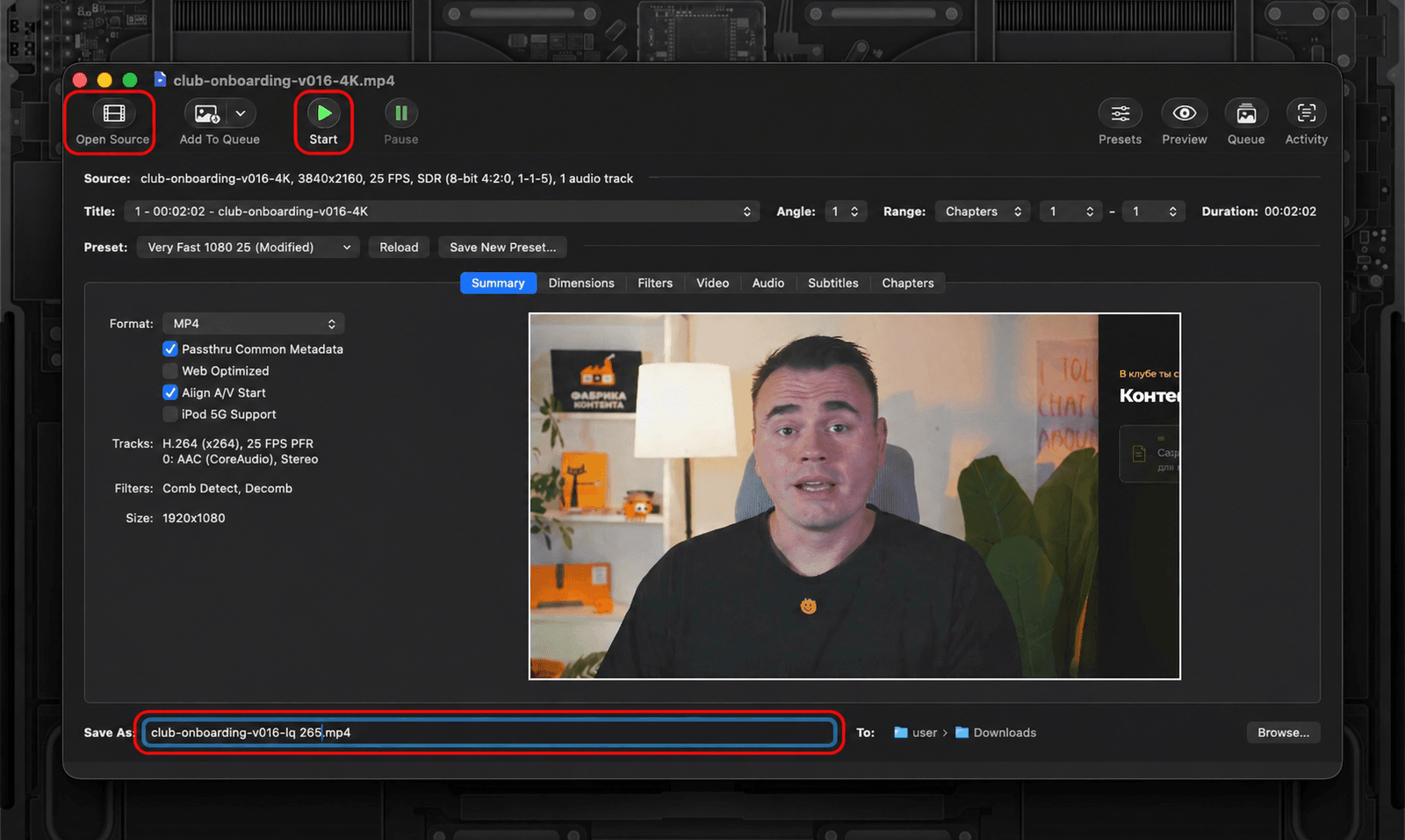Click the Downloads folder in the destination path
Screen dimensions: 1405x840
tap(996, 732)
